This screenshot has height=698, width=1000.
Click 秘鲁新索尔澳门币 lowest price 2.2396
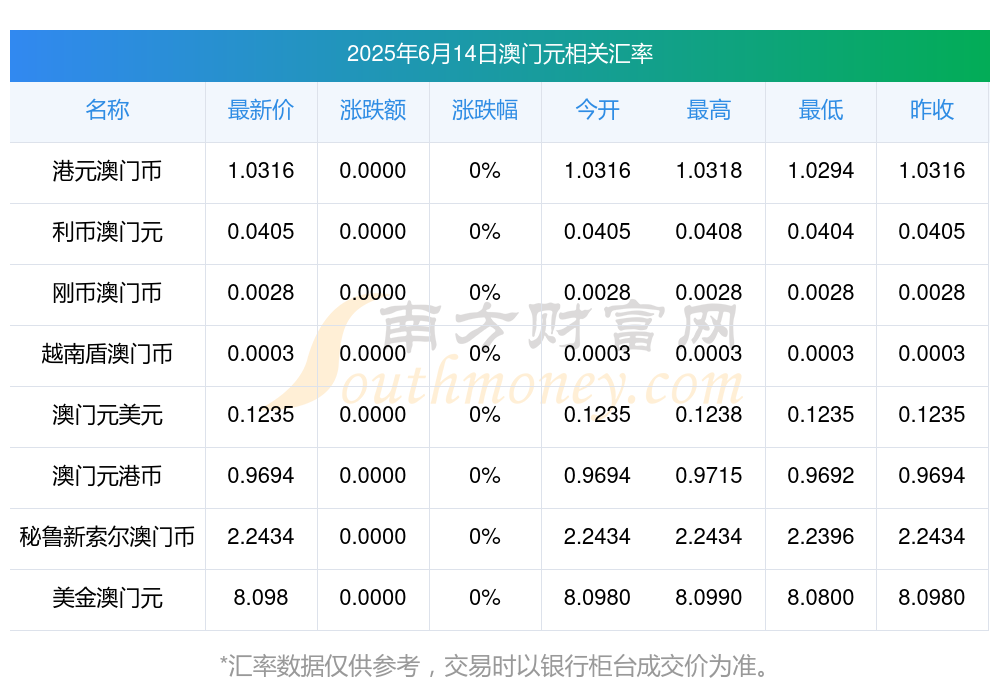[821, 537]
